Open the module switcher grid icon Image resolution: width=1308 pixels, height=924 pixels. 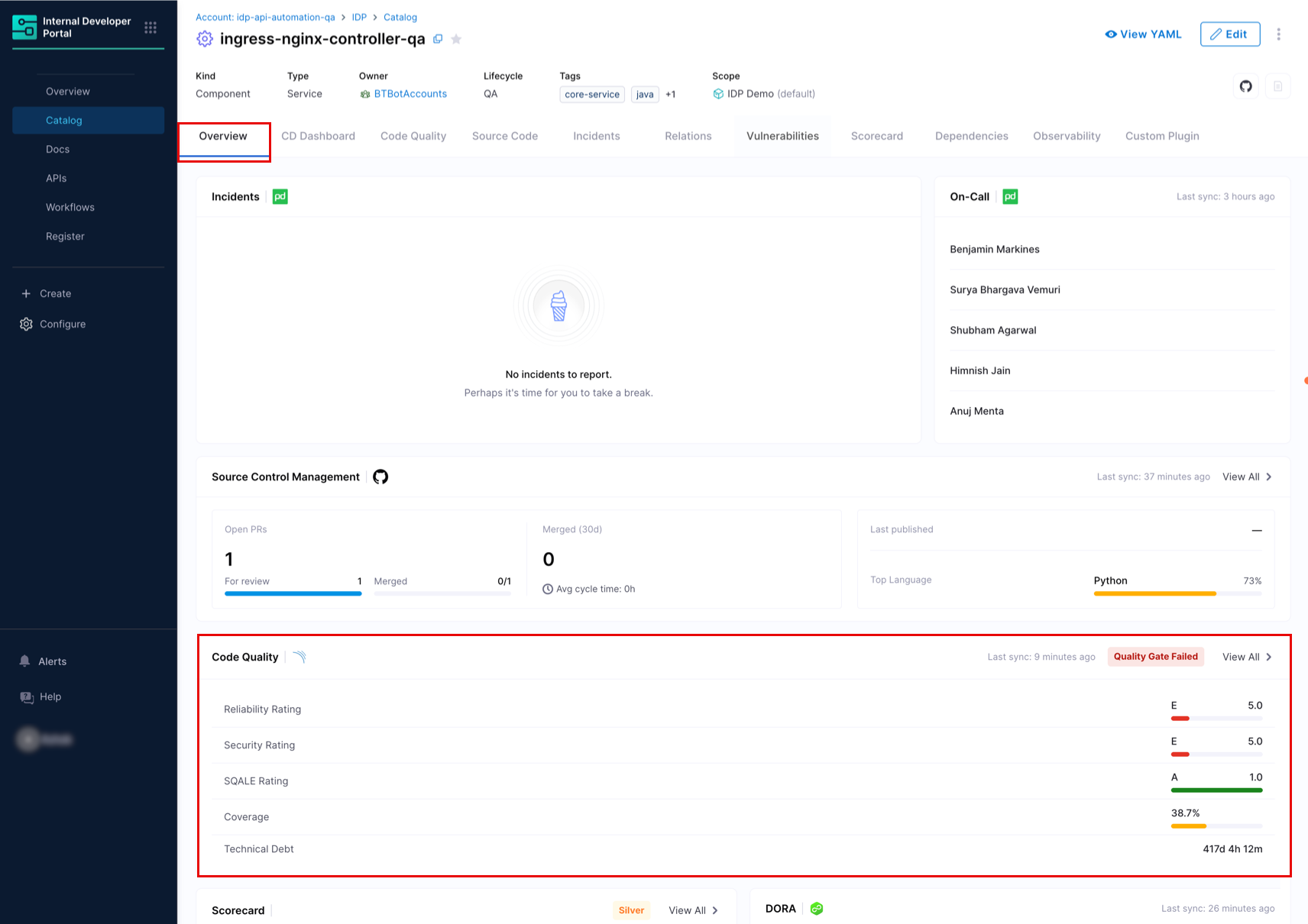tap(151, 27)
